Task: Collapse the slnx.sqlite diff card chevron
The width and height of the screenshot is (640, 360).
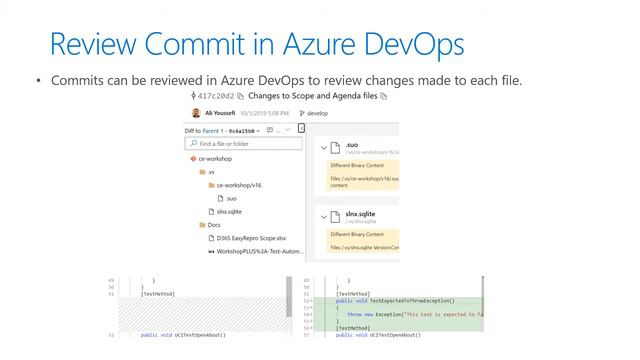Action: pyautogui.click(x=324, y=217)
